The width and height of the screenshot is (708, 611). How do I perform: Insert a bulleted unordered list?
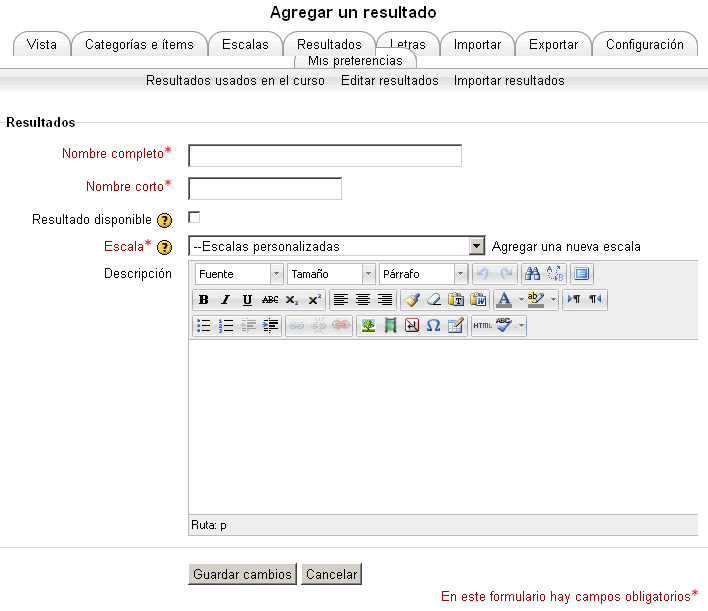[x=204, y=326]
